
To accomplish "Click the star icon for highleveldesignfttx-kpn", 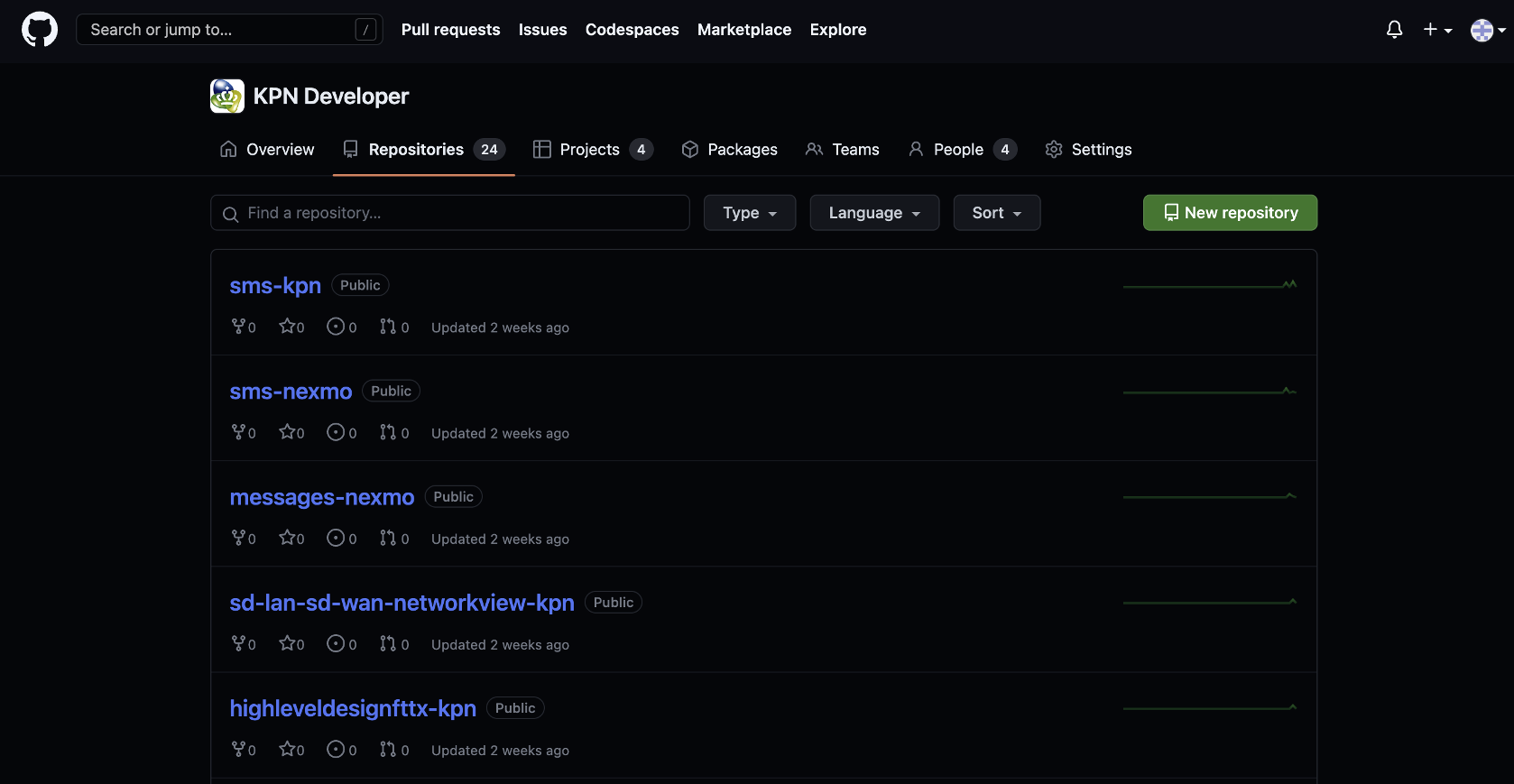I will (287, 749).
